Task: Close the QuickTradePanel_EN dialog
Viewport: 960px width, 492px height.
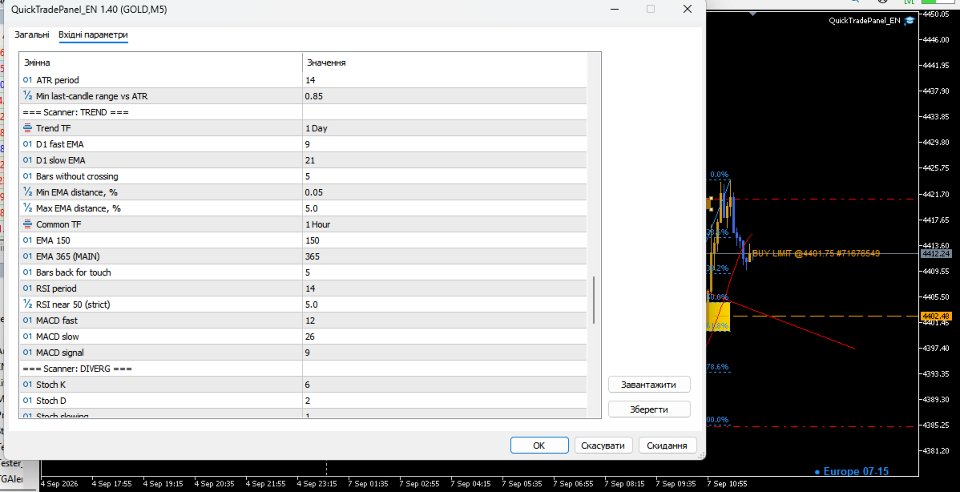Action: click(x=687, y=9)
